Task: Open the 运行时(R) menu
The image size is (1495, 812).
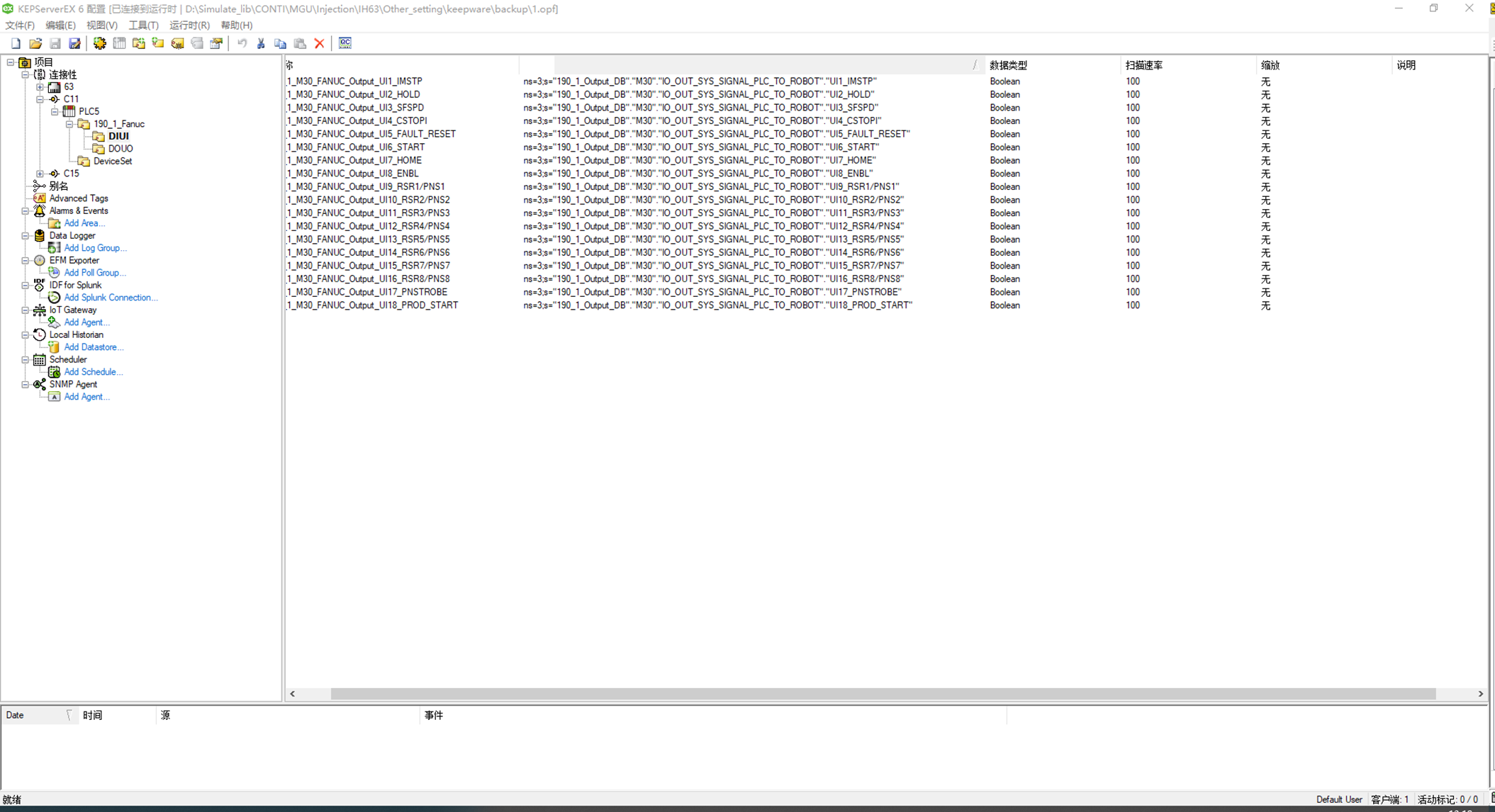Action: tap(189, 25)
